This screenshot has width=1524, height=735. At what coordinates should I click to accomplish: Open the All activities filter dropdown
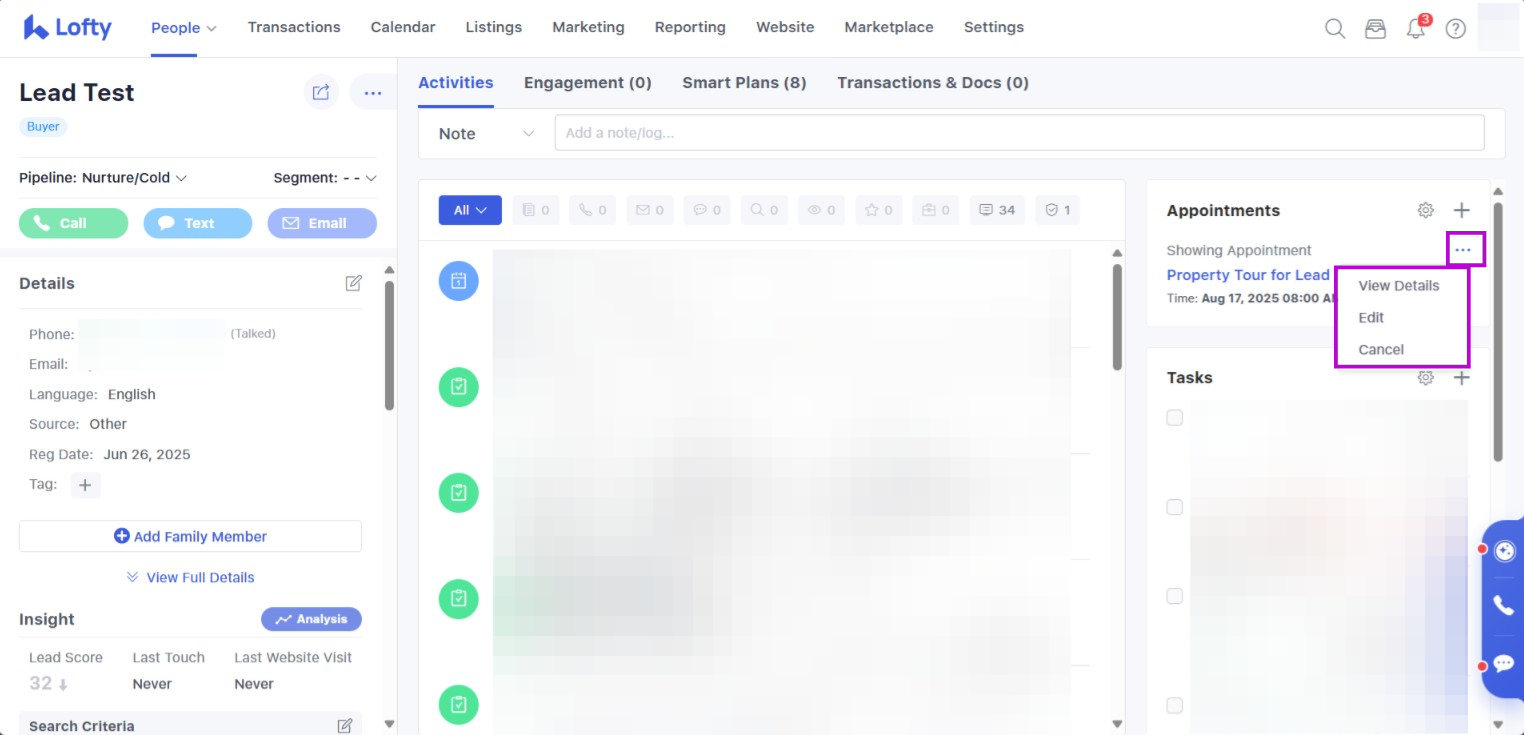tap(470, 210)
